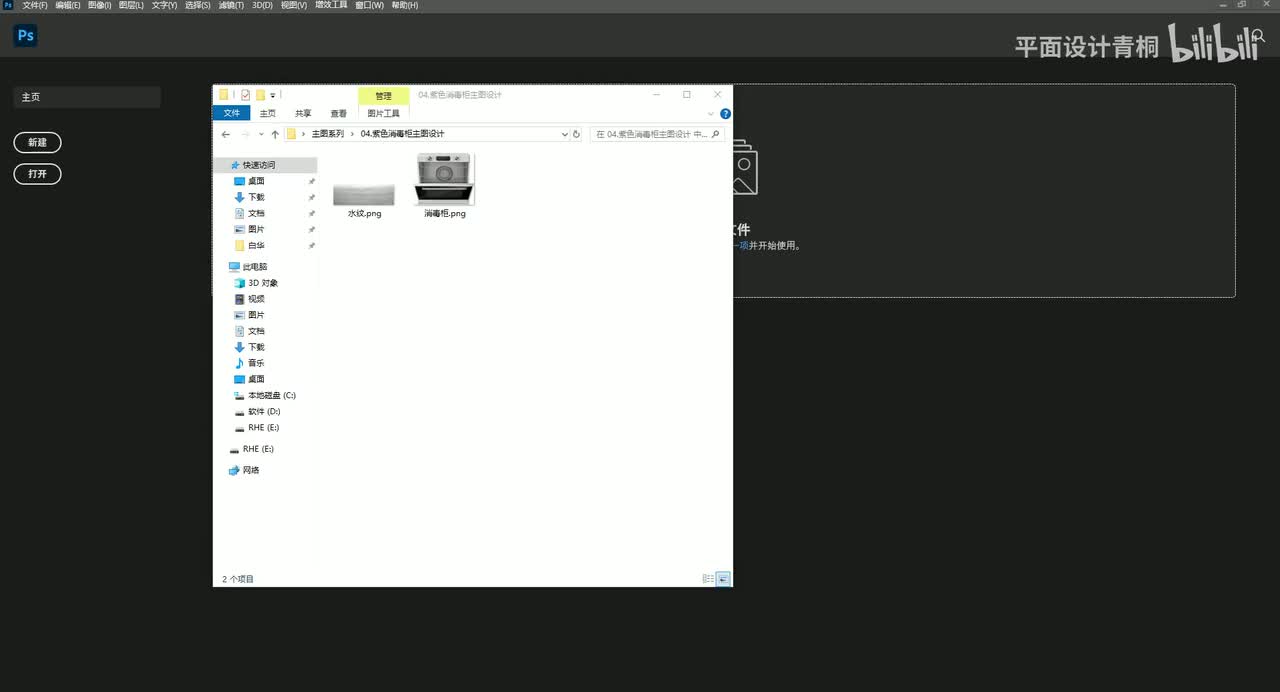Expand the Explorer ribbon chevron
Image resolution: width=1280 pixels, height=692 pixels.
click(x=711, y=114)
